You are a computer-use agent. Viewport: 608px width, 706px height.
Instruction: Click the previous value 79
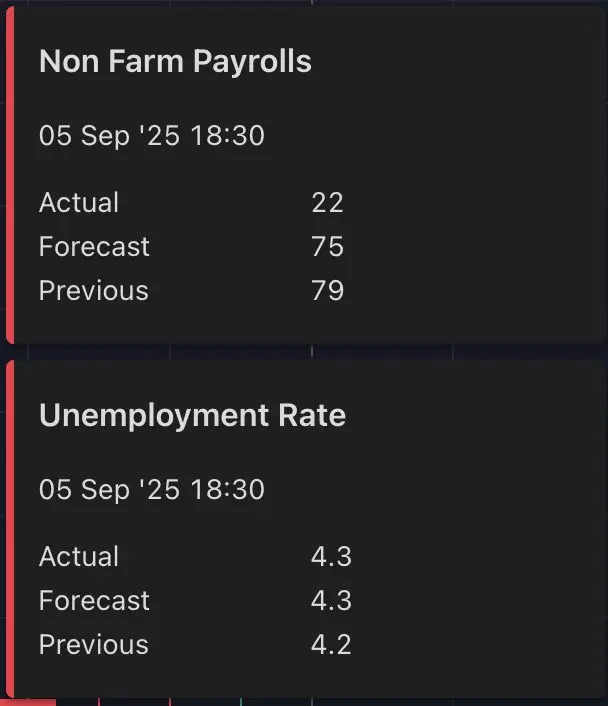tap(327, 291)
